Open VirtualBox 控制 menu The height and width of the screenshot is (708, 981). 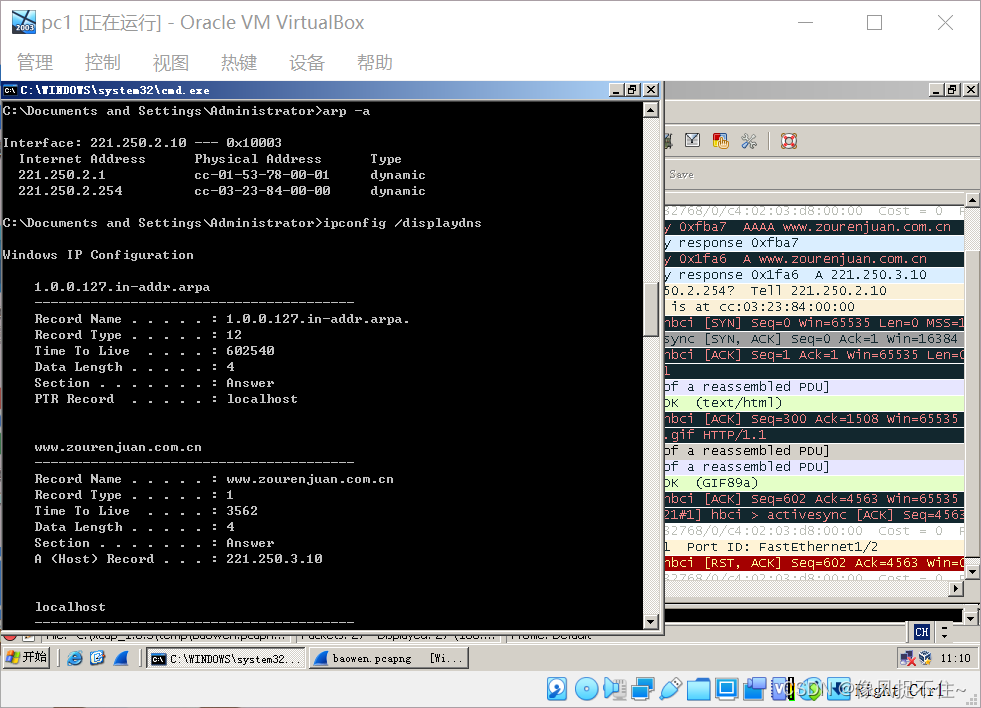click(x=103, y=63)
